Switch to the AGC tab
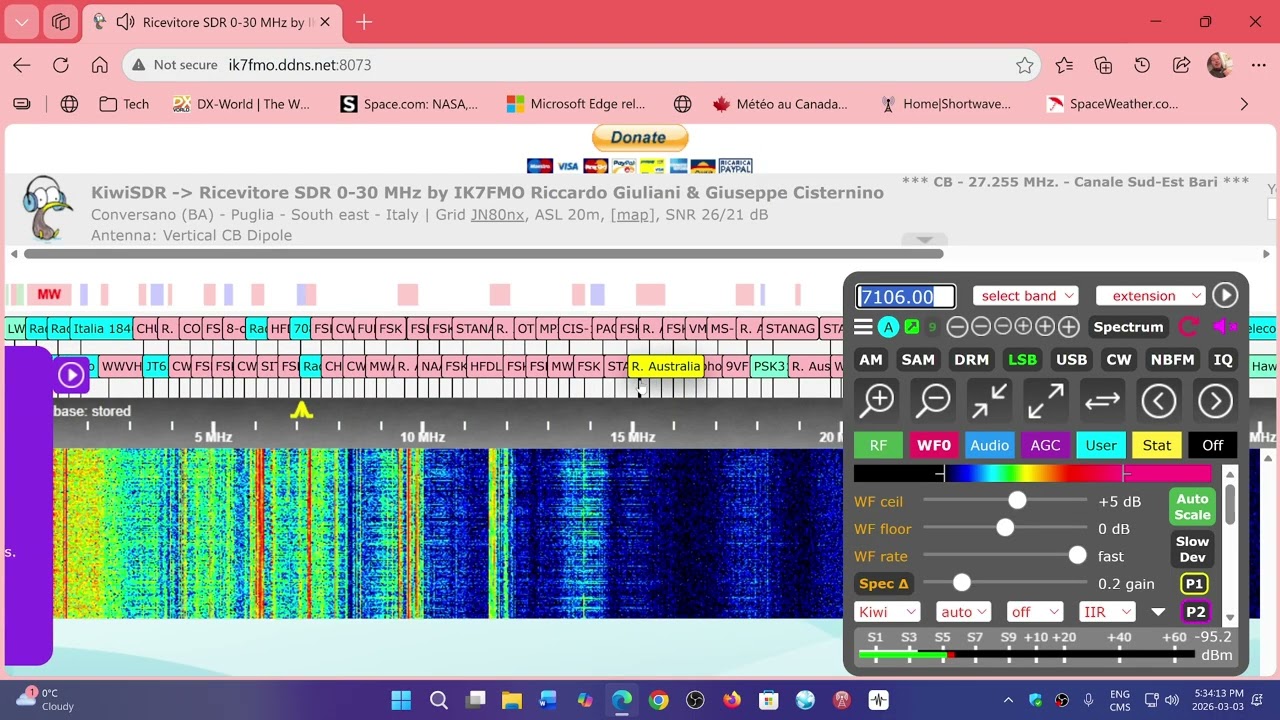The image size is (1280, 720). click(x=1045, y=446)
